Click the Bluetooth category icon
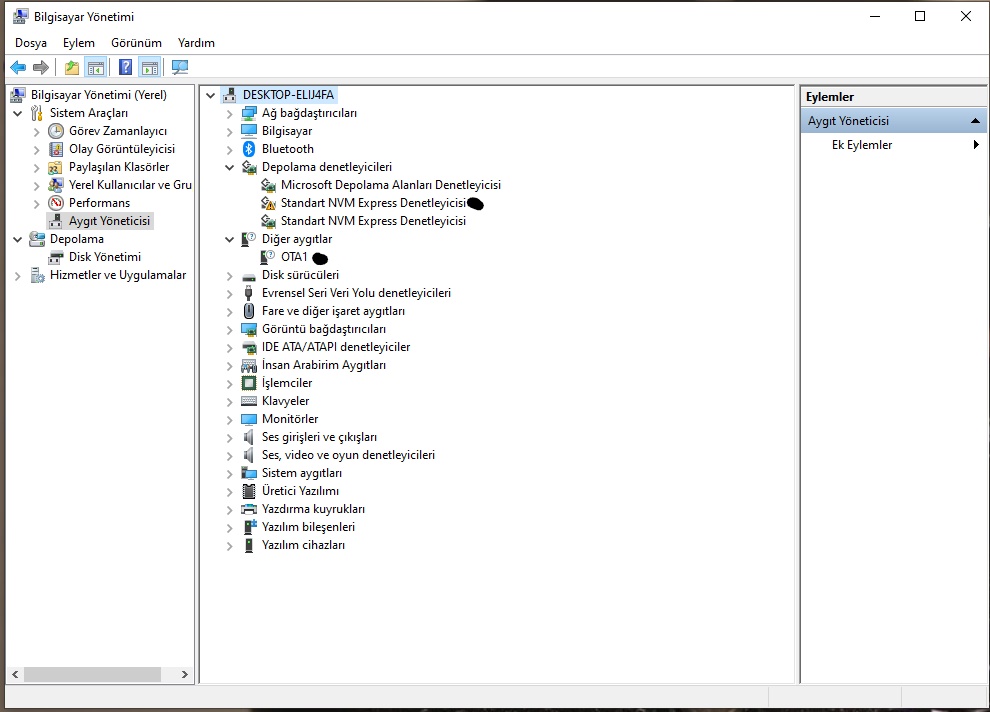This screenshot has height=712, width=990. (249, 149)
